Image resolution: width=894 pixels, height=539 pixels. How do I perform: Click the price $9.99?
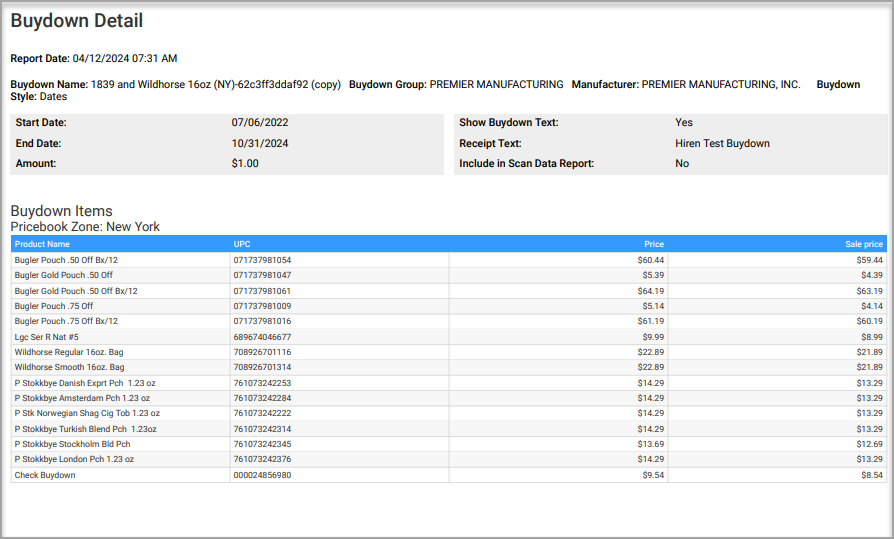click(x=653, y=337)
